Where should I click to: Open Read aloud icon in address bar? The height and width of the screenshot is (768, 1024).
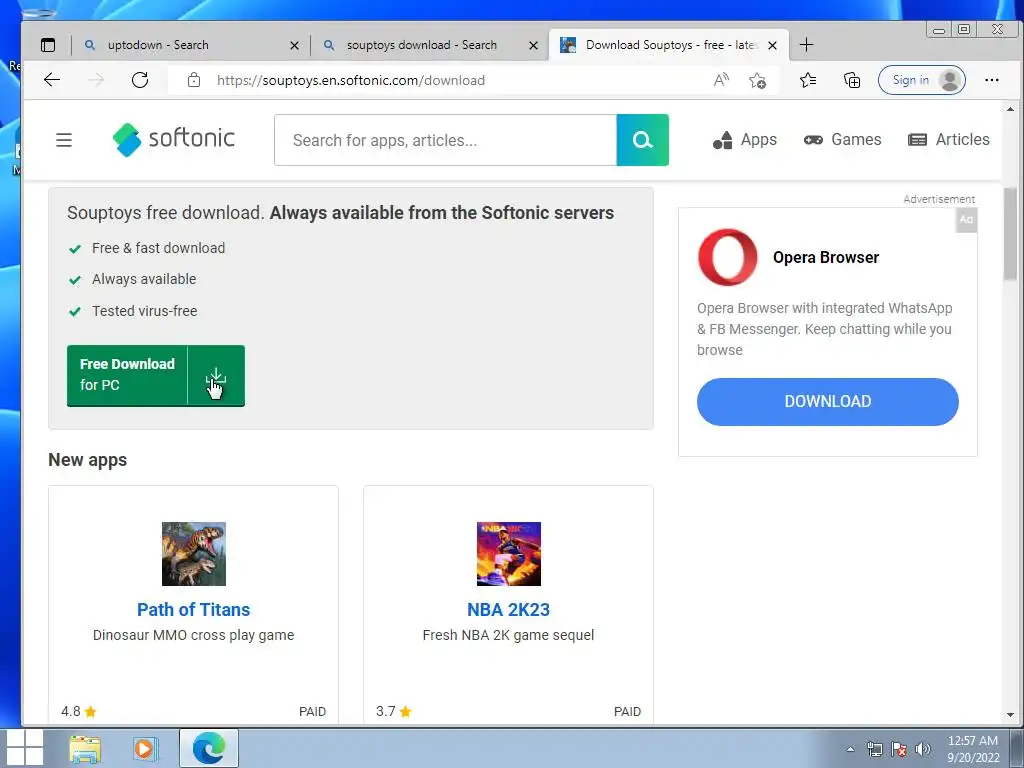[x=721, y=80]
